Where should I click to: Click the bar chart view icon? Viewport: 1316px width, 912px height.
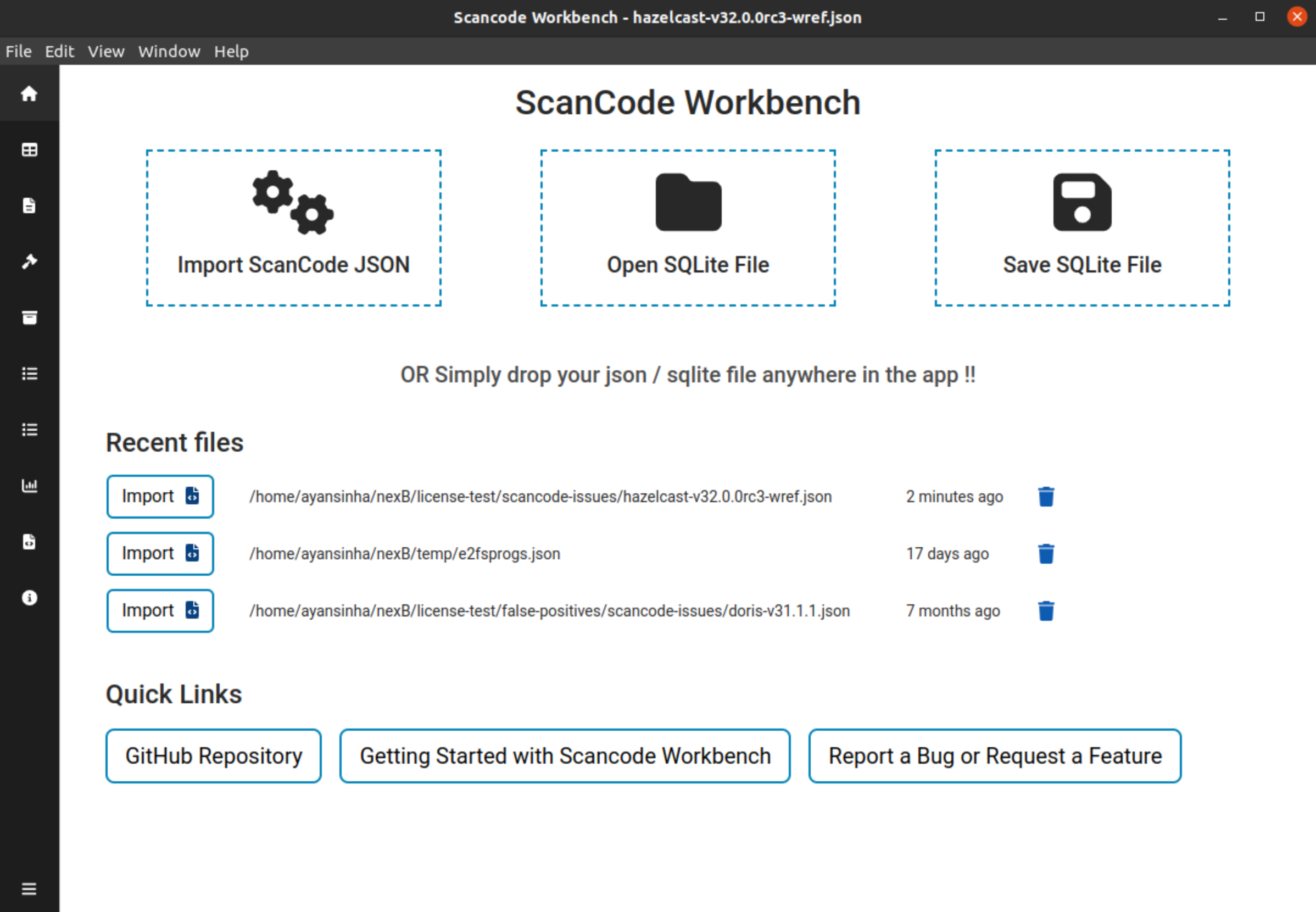pos(29,486)
